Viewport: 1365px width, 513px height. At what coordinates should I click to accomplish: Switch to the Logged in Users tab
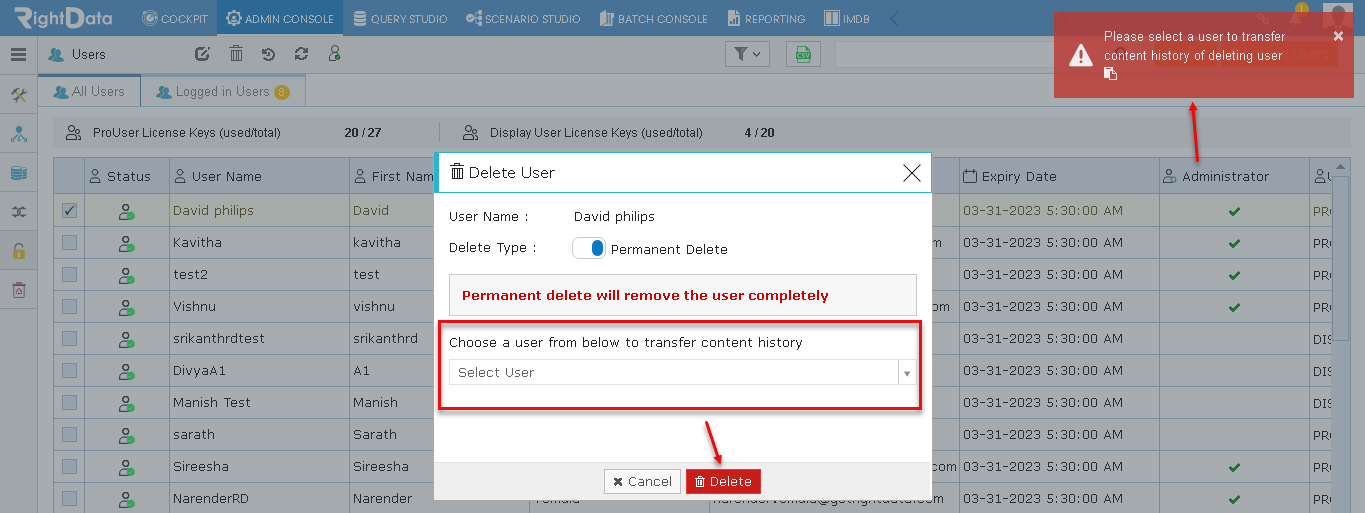(x=223, y=91)
